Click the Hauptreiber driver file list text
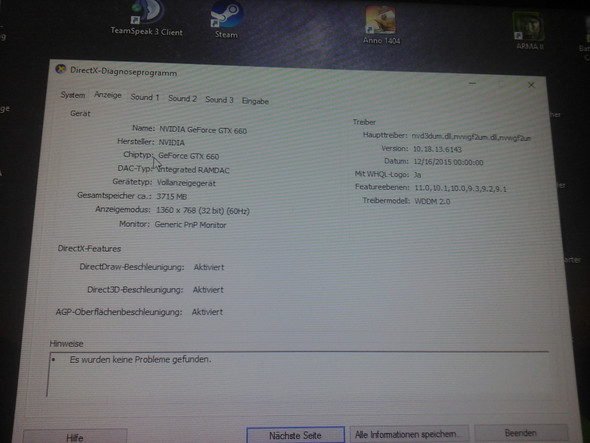The height and width of the screenshot is (443, 590). click(471, 137)
